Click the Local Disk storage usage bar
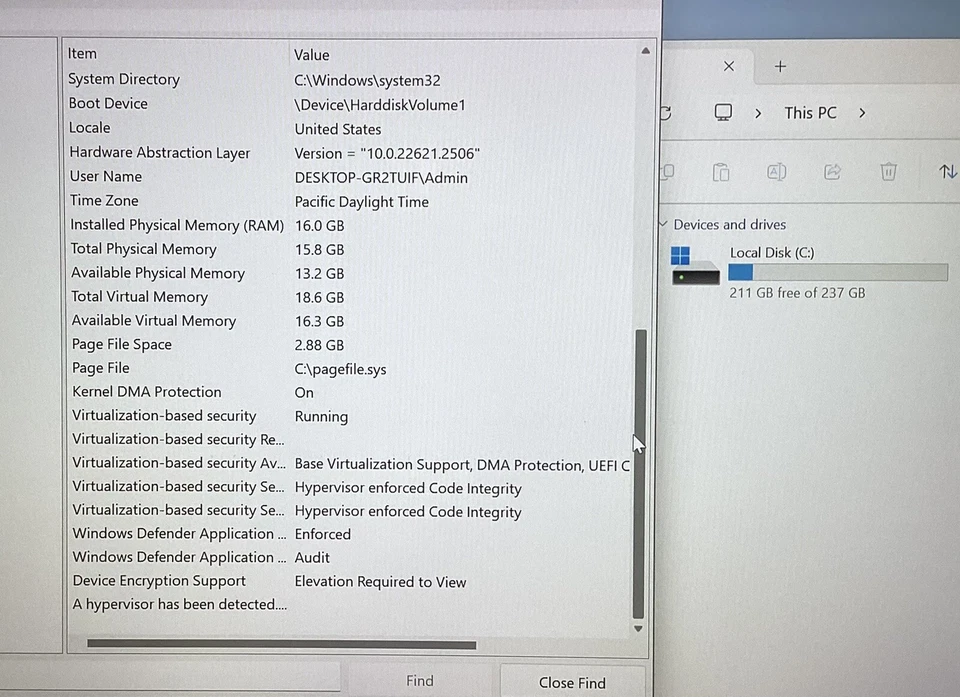 (837, 273)
